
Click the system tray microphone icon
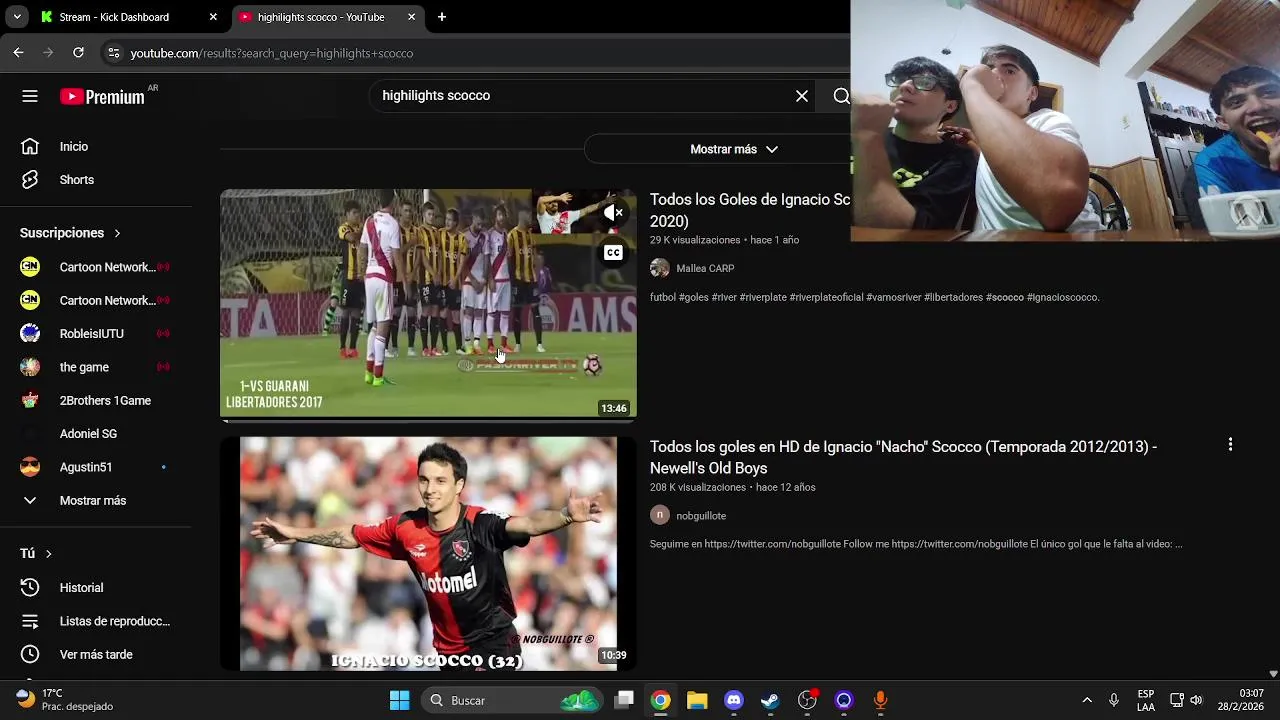pyautogui.click(x=1114, y=700)
